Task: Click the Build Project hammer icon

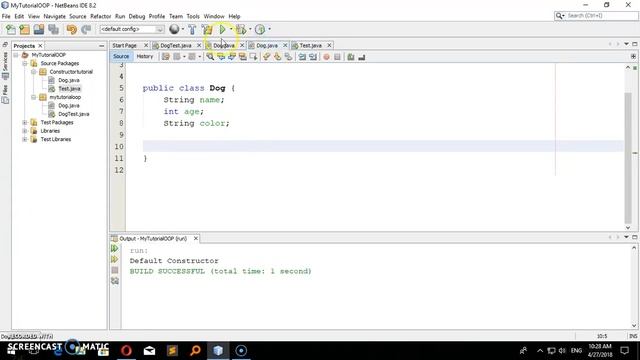Action: tap(192, 29)
